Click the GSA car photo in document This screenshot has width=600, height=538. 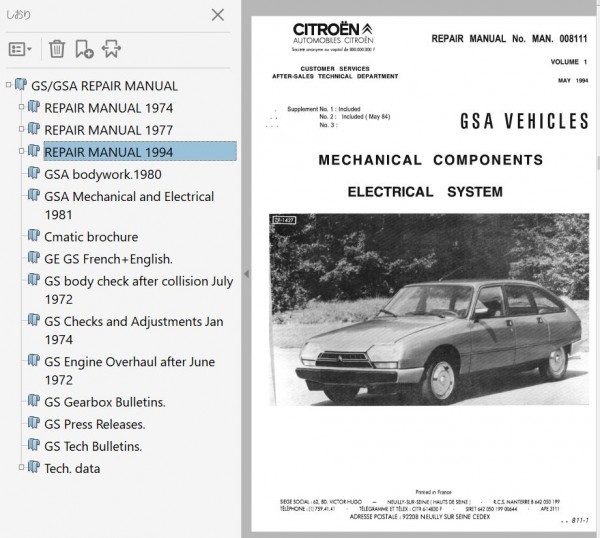[429, 309]
